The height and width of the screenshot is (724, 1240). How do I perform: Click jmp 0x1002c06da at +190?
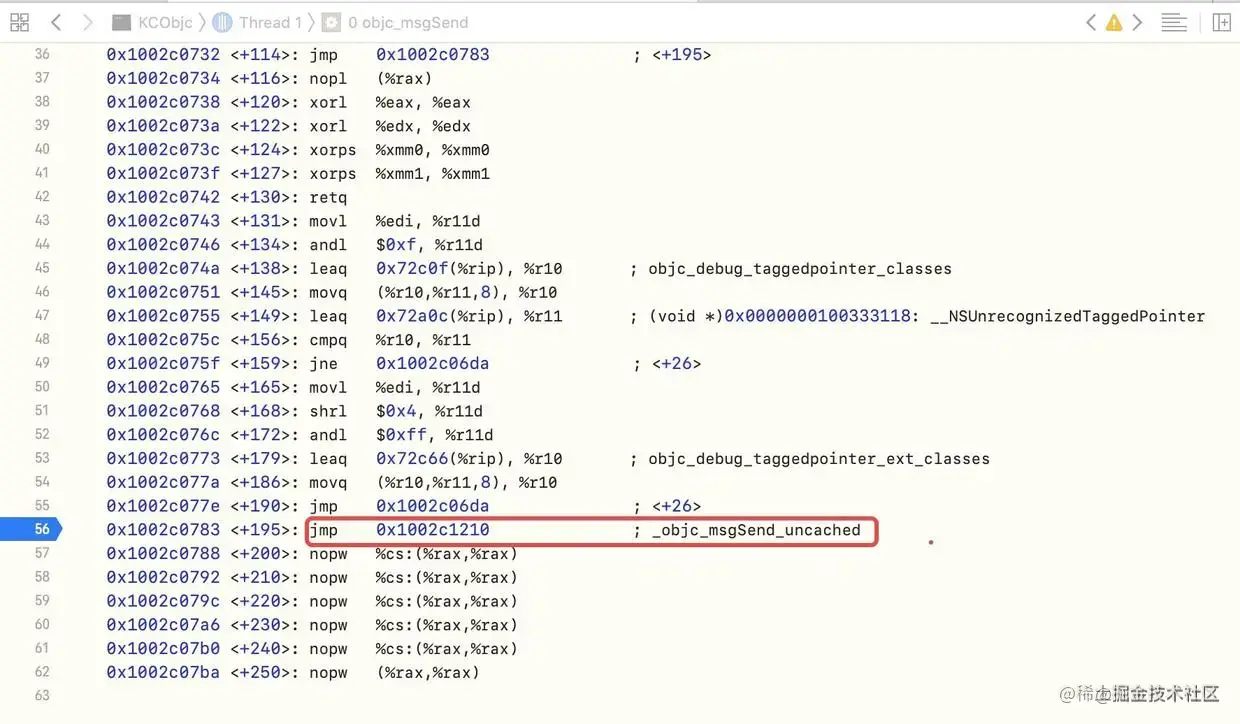(x=399, y=506)
